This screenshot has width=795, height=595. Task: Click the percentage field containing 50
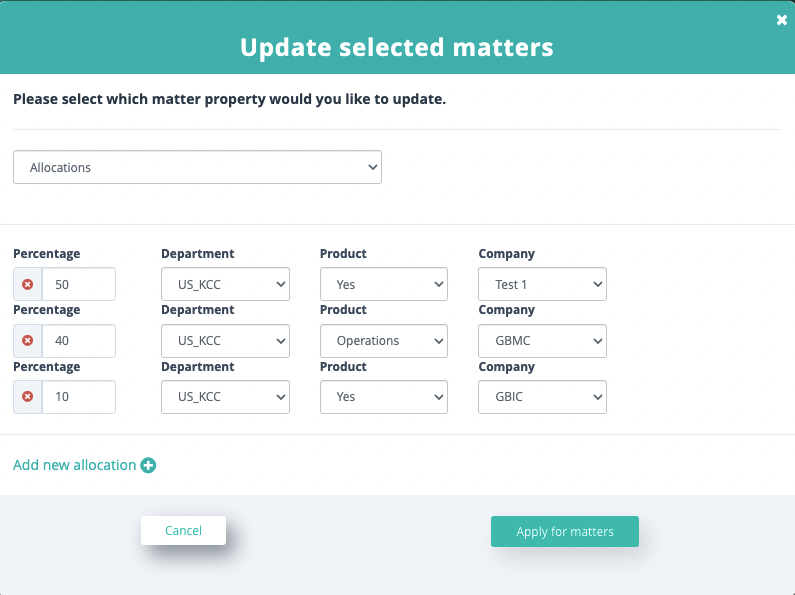tap(79, 284)
